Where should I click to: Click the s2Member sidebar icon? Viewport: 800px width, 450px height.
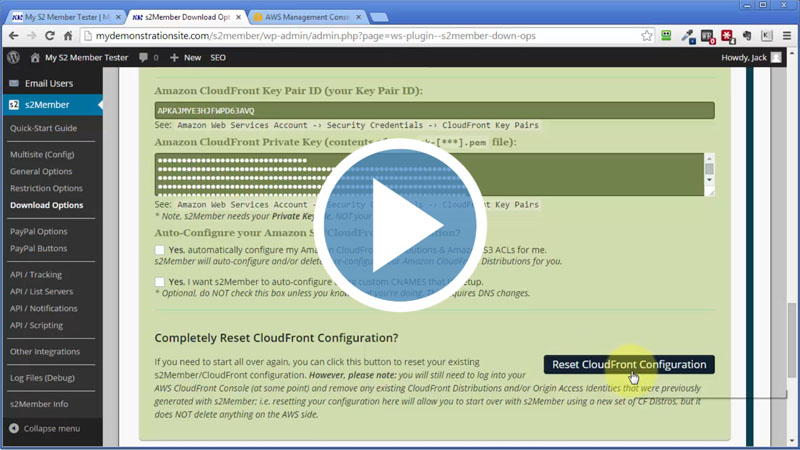[14, 104]
